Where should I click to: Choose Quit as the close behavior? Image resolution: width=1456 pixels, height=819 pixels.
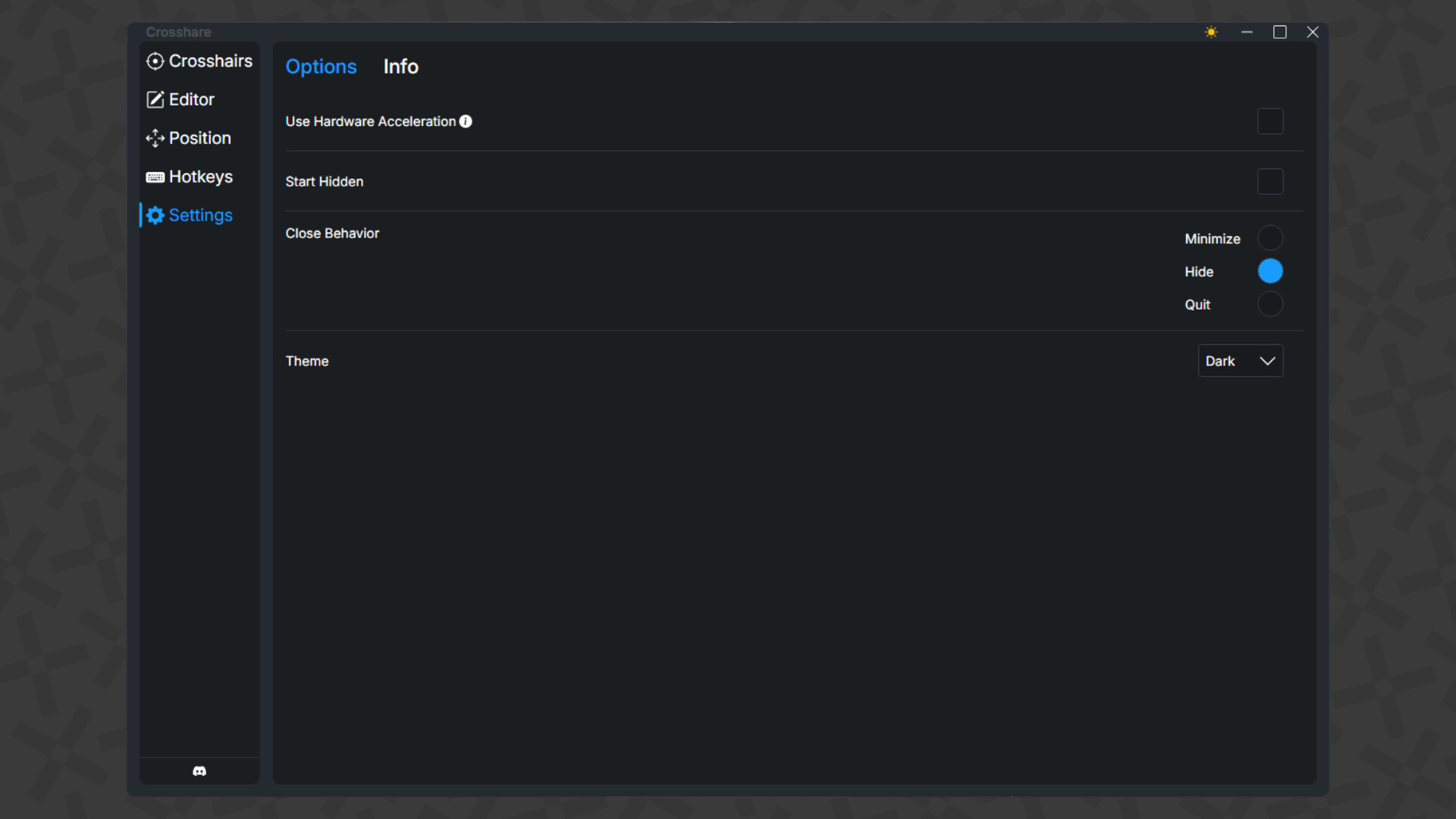1270,304
